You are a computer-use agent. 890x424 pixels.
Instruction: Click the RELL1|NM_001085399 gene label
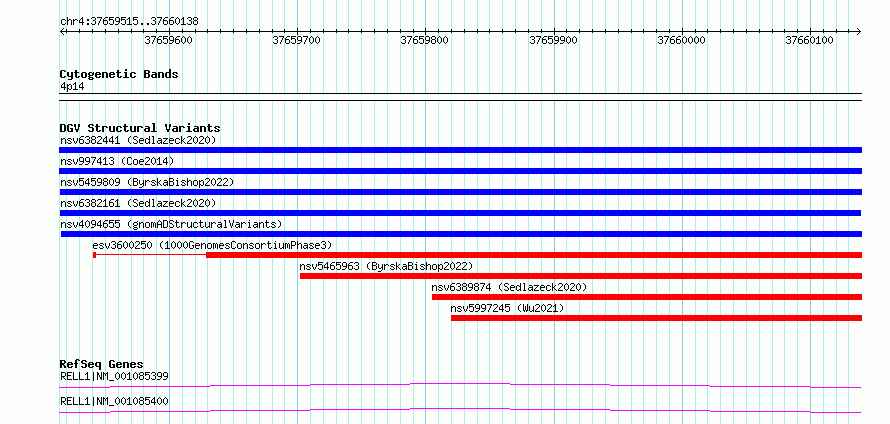tap(114, 376)
